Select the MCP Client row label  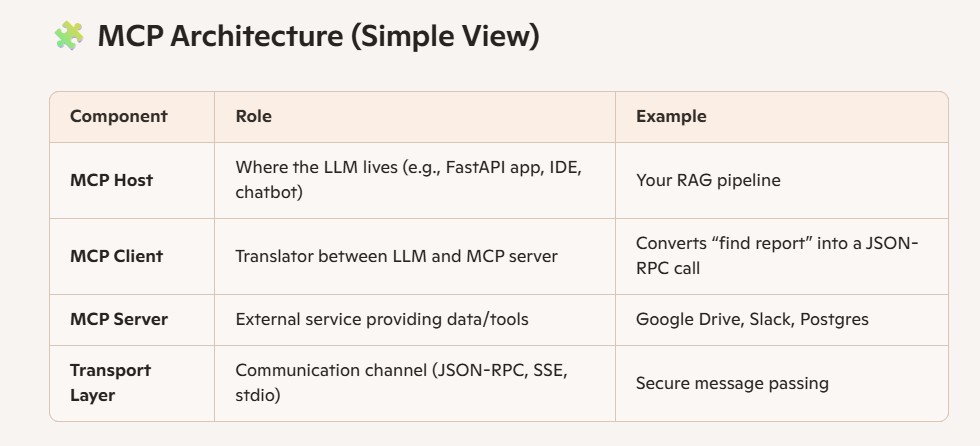pyautogui.click(x=116, y=256)
